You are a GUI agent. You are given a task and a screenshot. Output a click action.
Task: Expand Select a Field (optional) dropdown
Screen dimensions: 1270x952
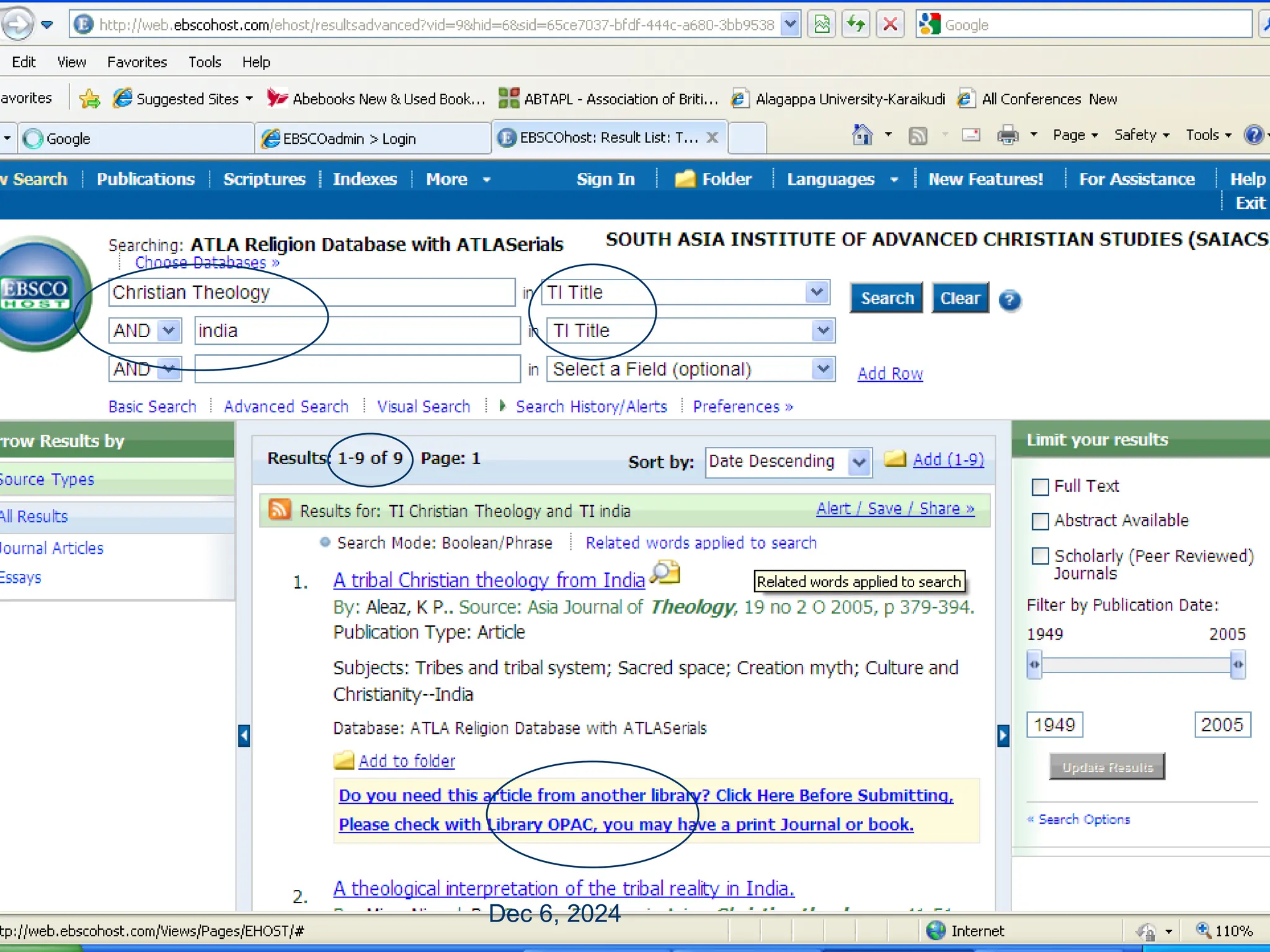[x=823, y=369]
